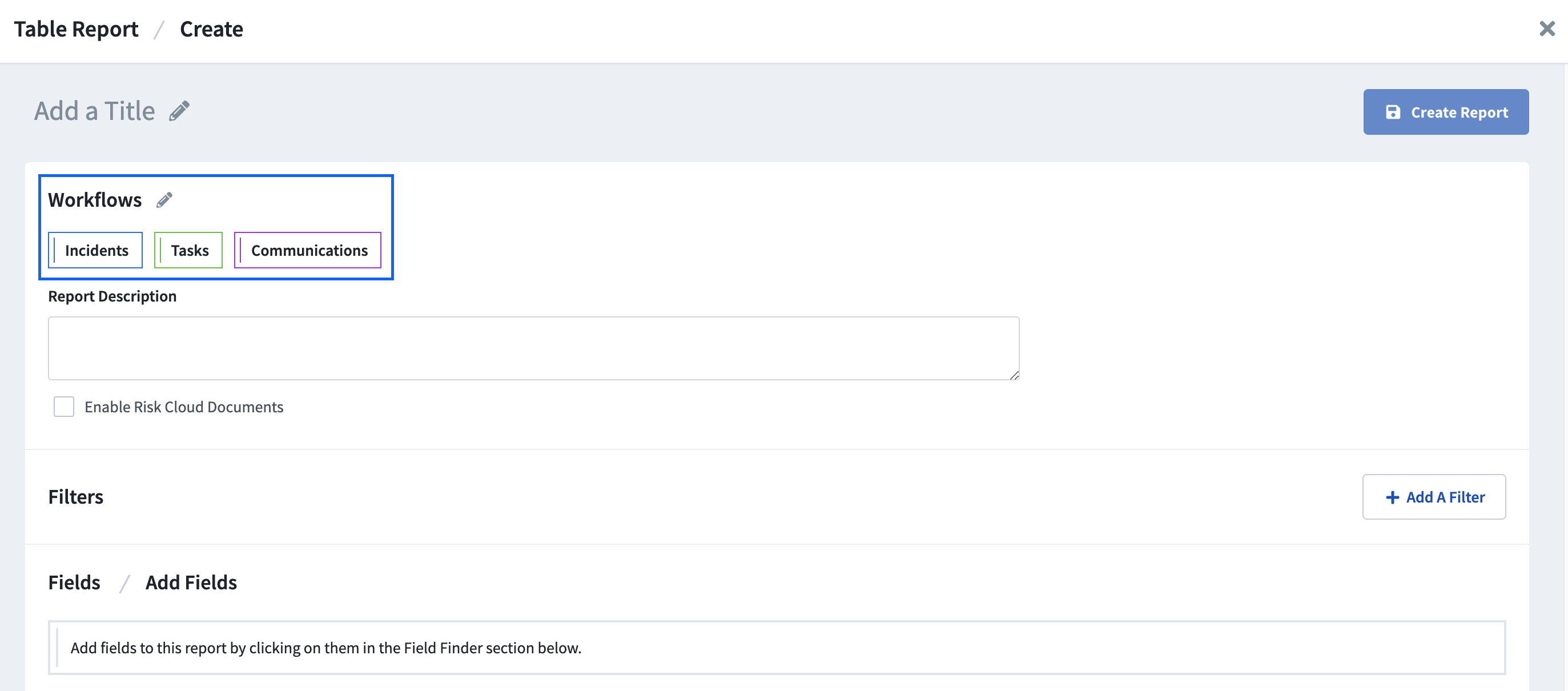Close the Table Report dialog

(1547, 29)
